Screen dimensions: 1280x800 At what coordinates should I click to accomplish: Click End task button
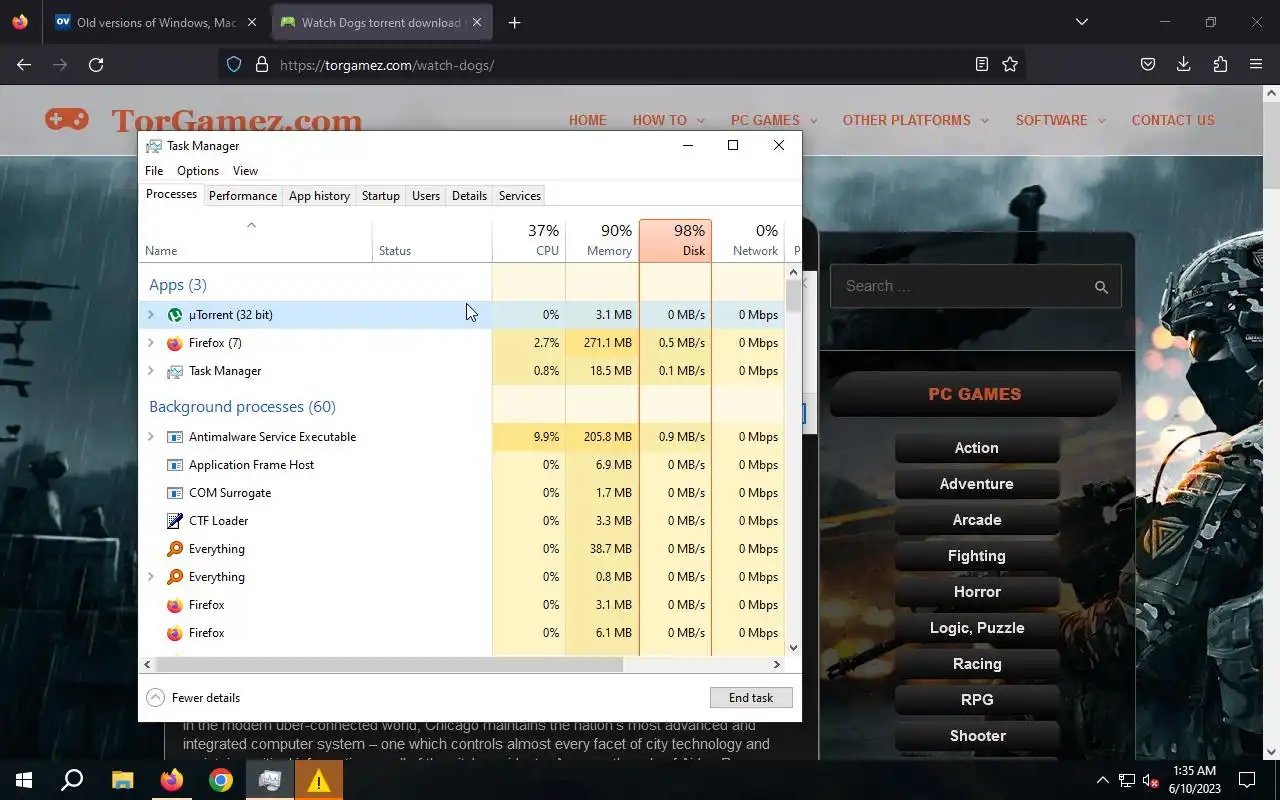click(x=751, y=698)
